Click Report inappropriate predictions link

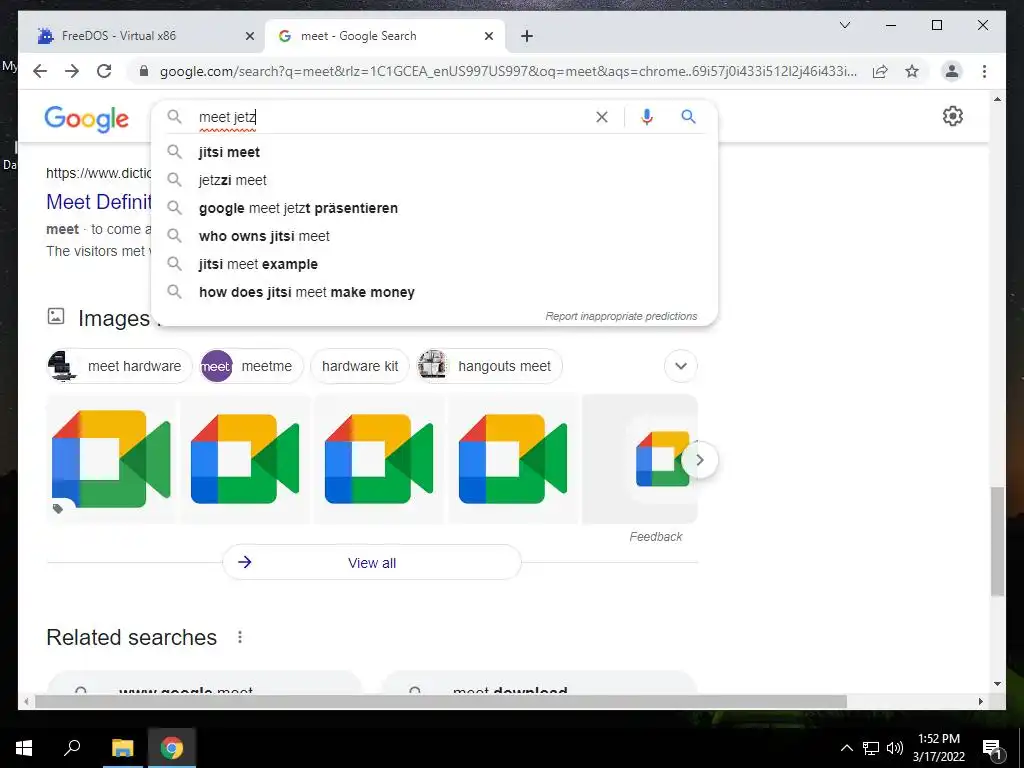point(621,316)
